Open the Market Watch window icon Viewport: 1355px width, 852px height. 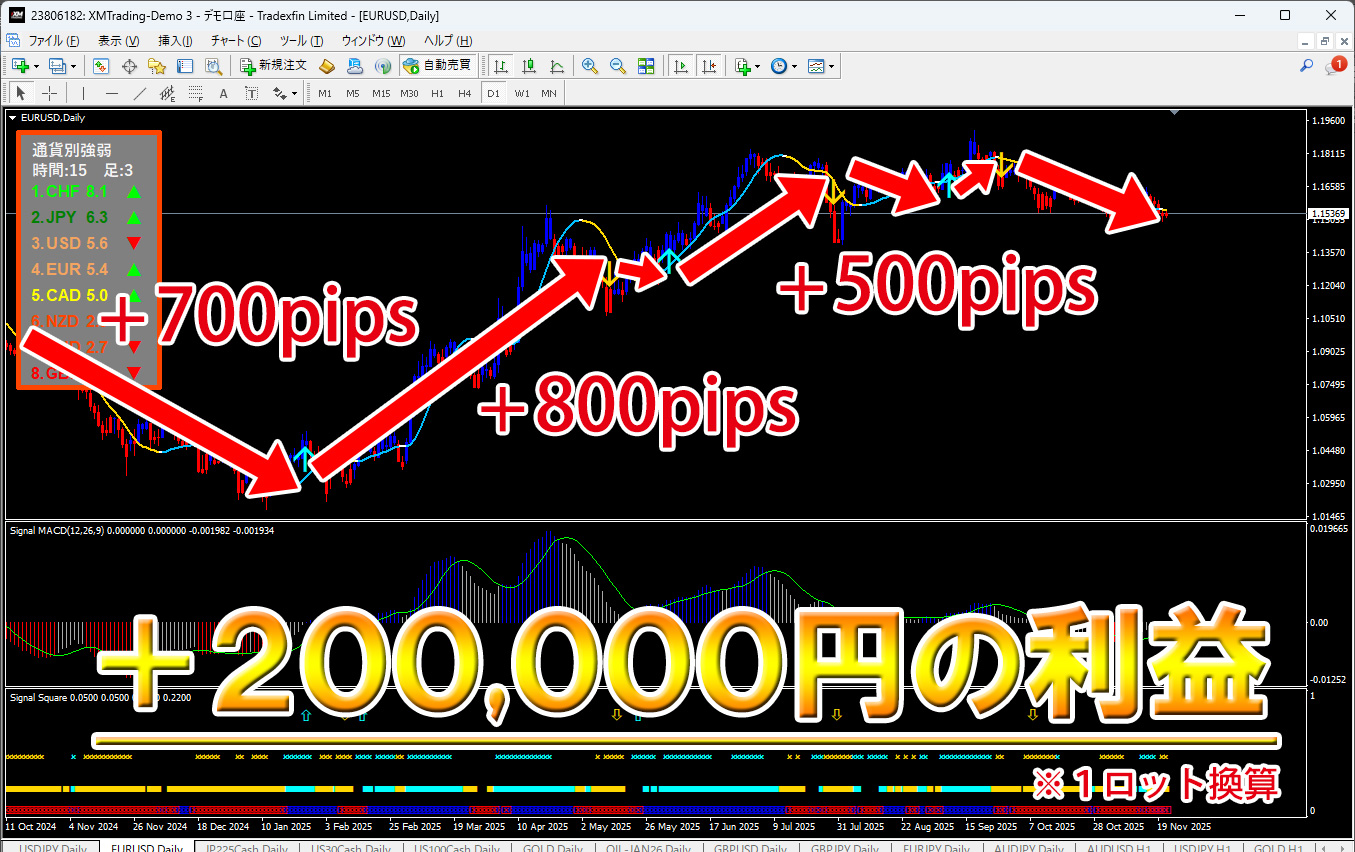[x=101, y=66]
